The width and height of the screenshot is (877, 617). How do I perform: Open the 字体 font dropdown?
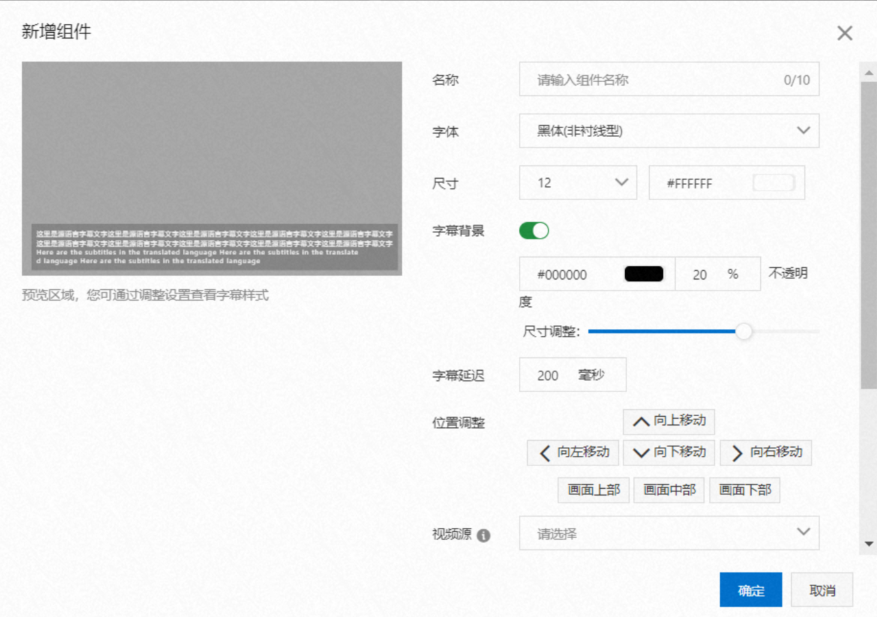tap(668, 130)
